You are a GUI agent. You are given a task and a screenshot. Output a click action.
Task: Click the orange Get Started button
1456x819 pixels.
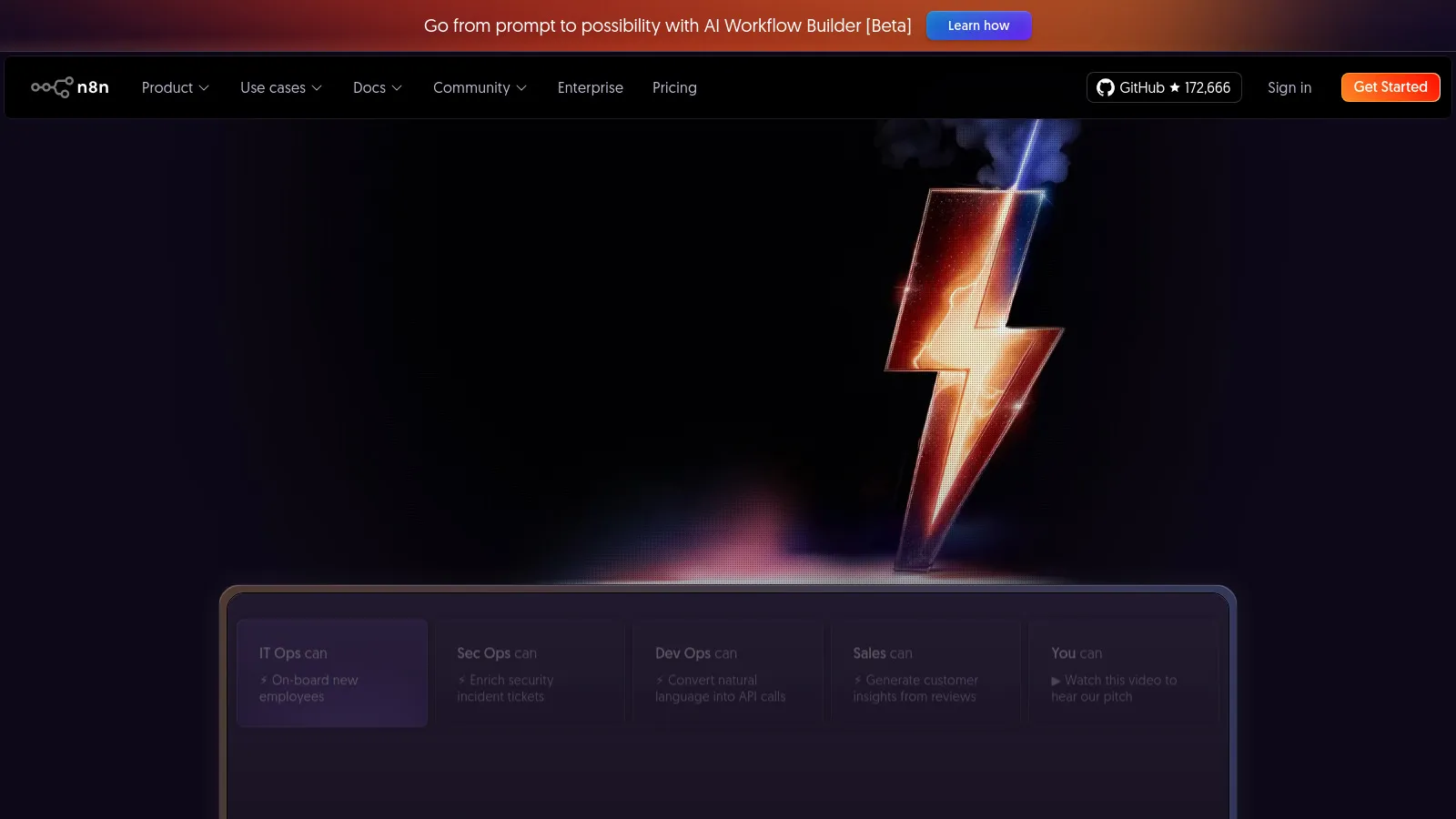[1390, 87]
